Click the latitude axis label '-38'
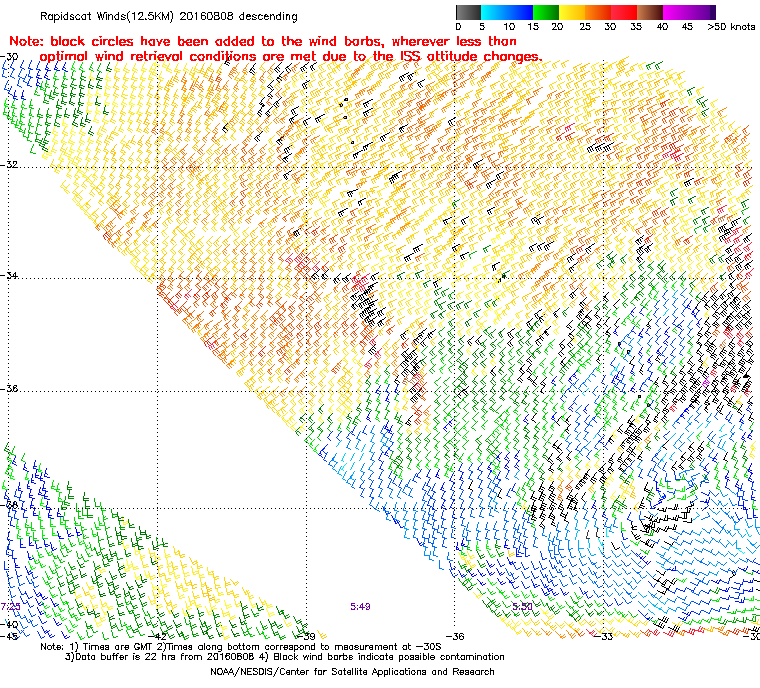760x688 pixels. point(9,505)
